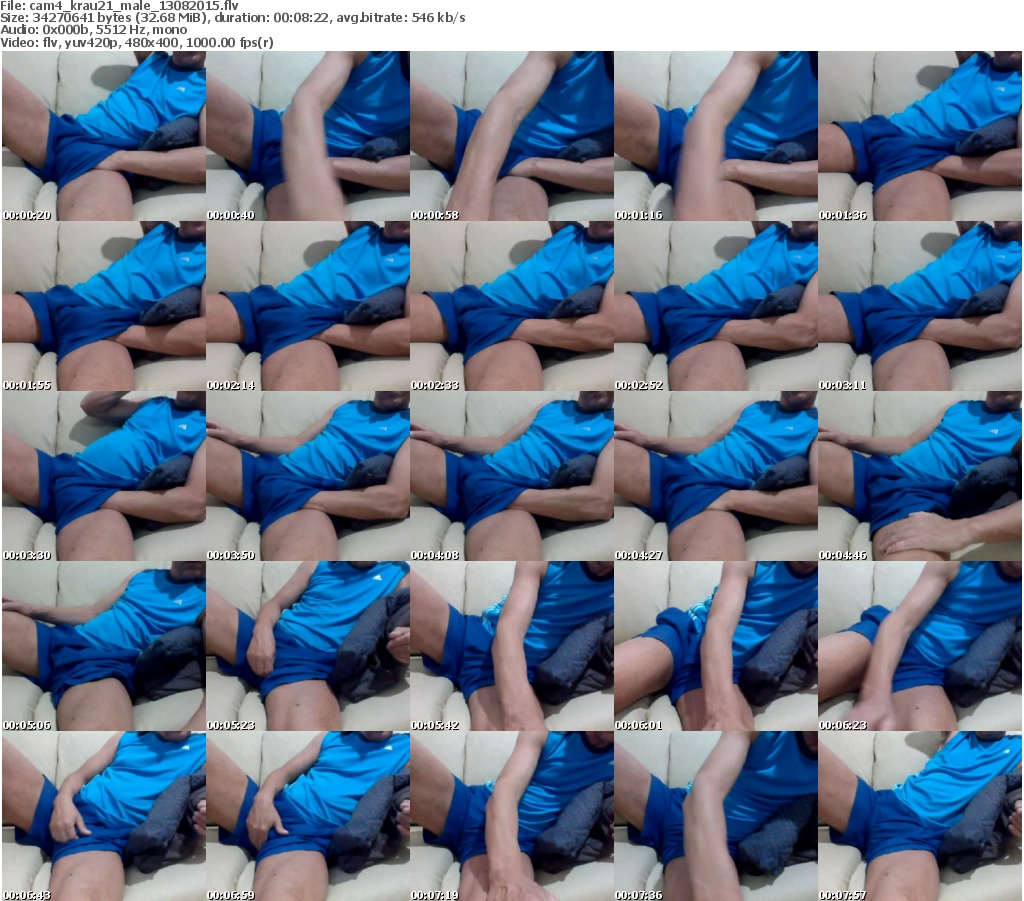
Task: Pick the thumbnail at 00:07:36
Action: [716, 816]
